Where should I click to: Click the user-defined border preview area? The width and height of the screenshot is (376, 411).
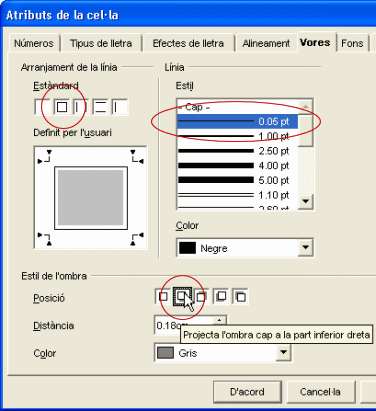coord(91,198)
